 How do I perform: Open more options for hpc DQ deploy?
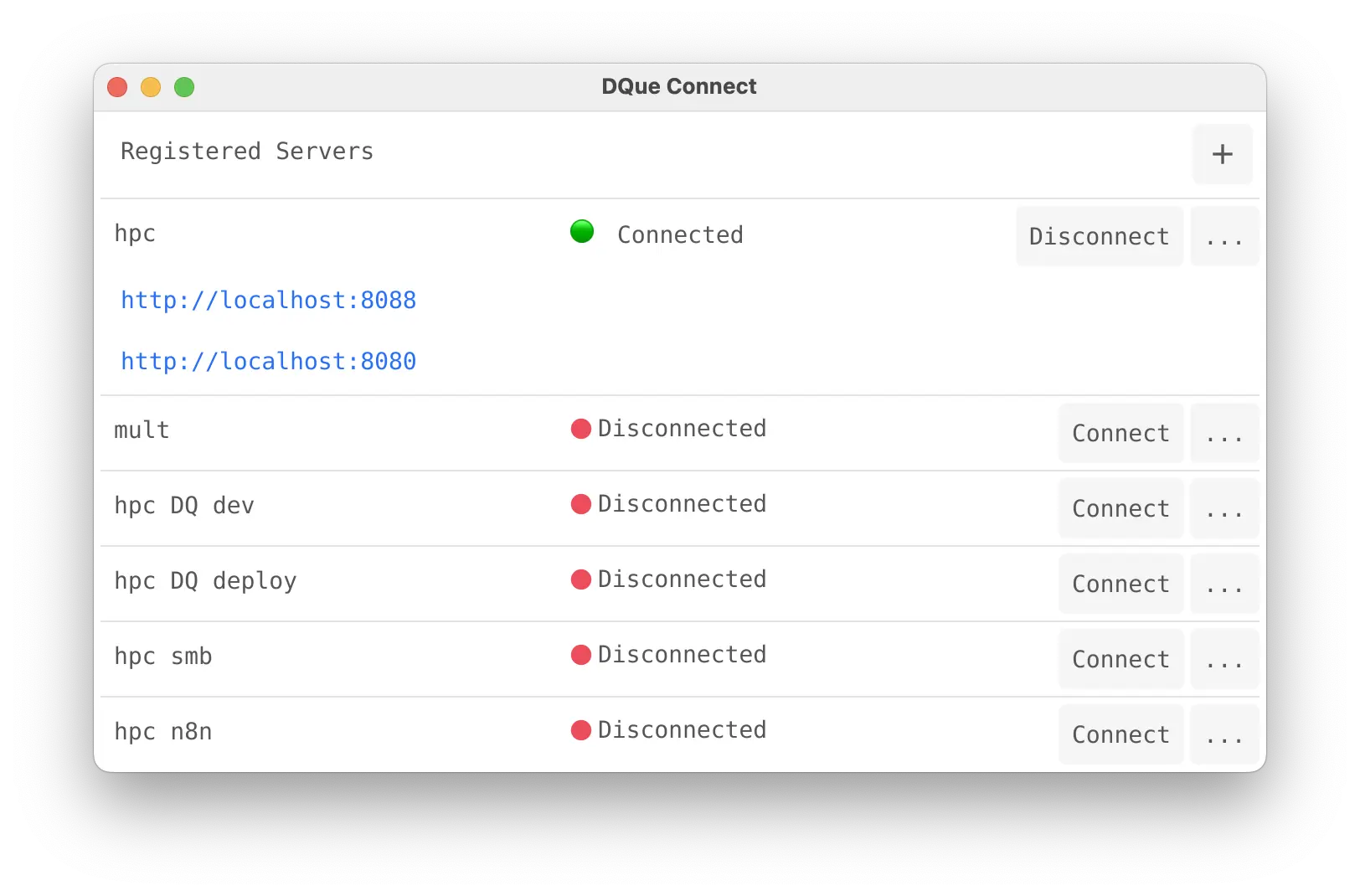[1223, 584]
